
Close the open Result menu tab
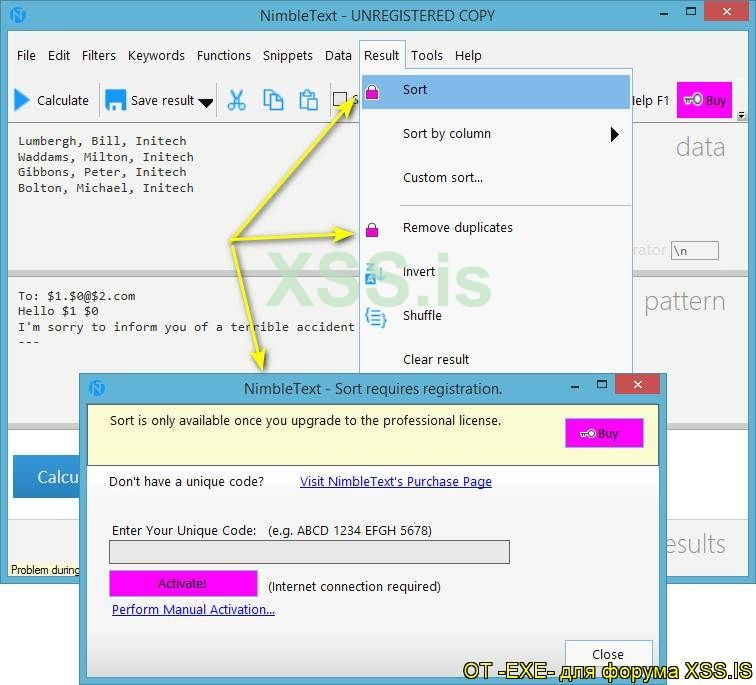381,55
